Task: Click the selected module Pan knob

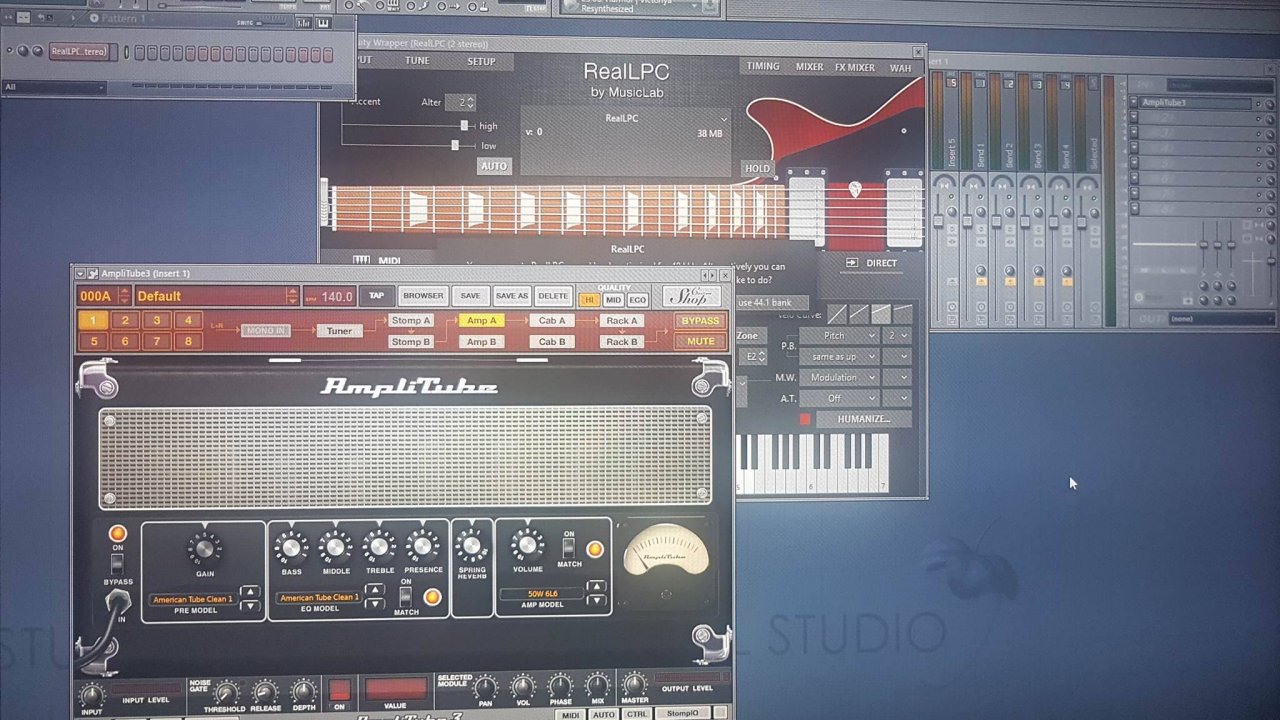Action: click(x=485, y=687)
